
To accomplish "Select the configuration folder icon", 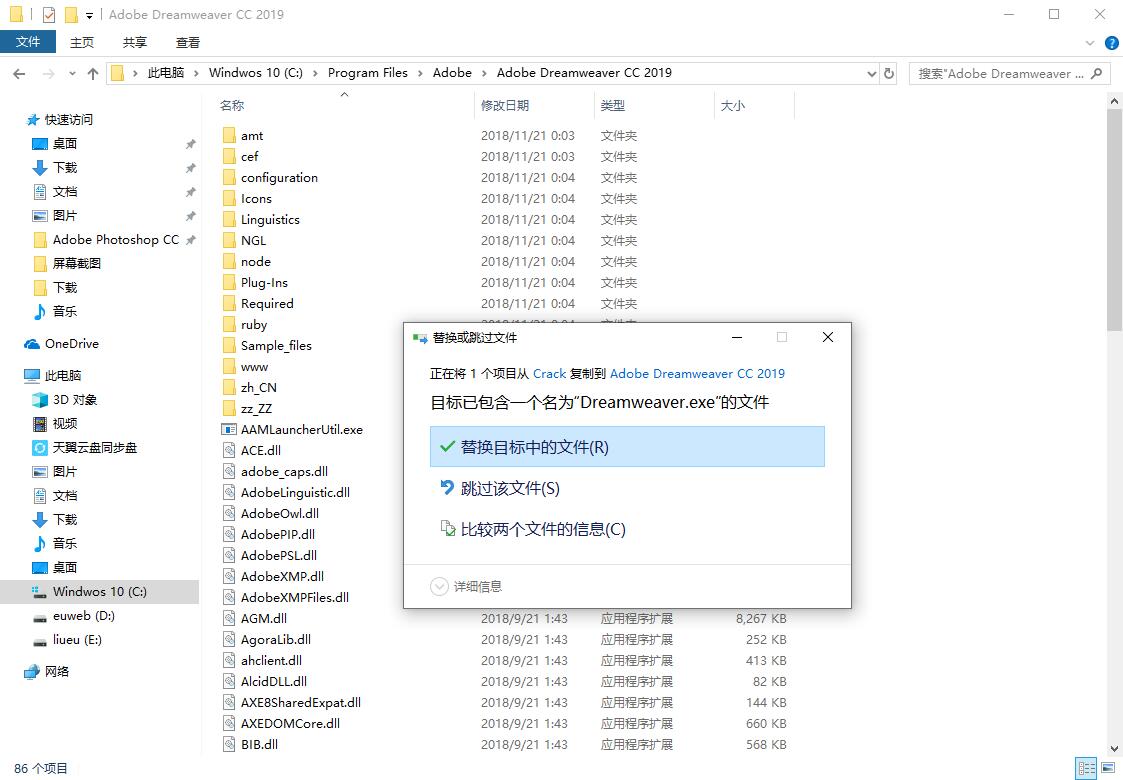I will 229,178.
